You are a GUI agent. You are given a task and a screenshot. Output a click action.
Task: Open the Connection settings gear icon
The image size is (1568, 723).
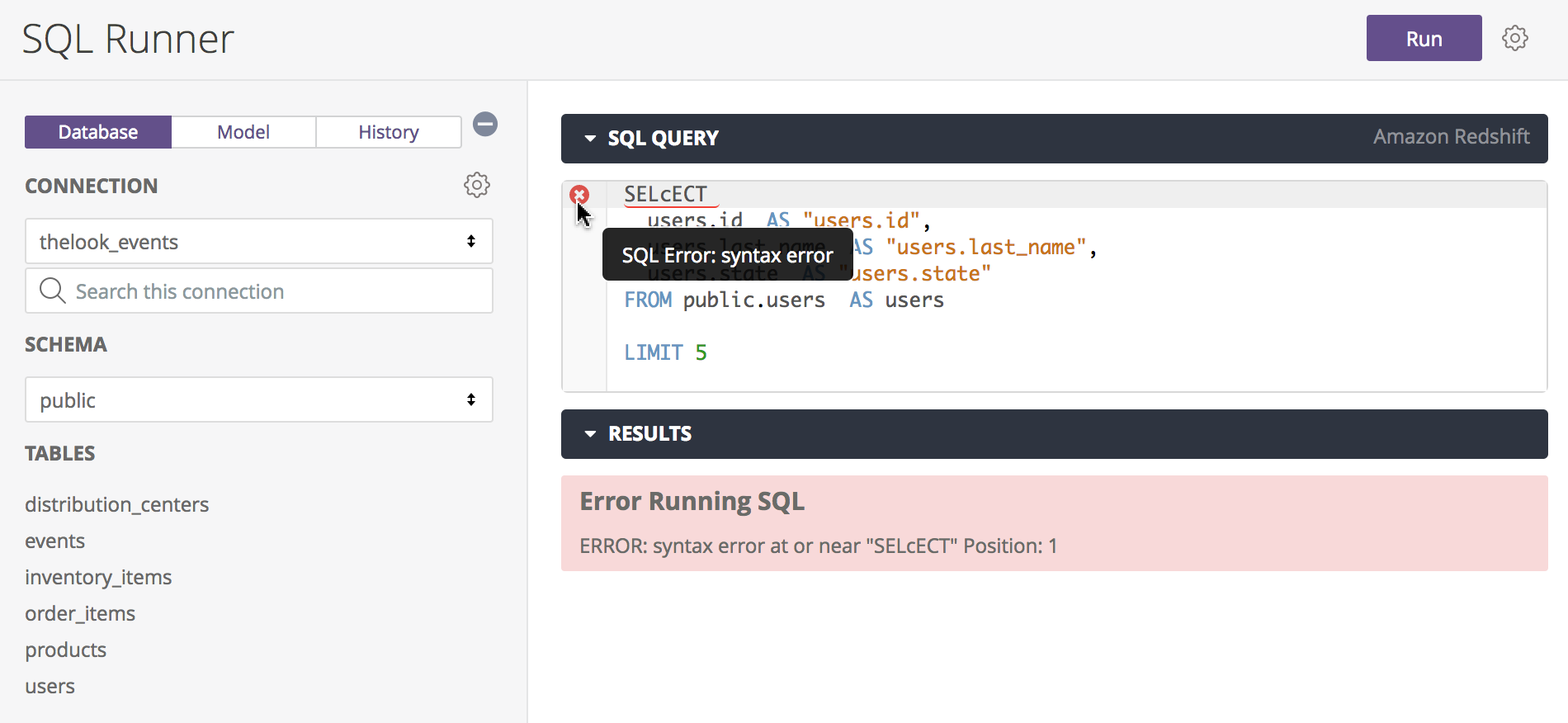coord(476,185)
